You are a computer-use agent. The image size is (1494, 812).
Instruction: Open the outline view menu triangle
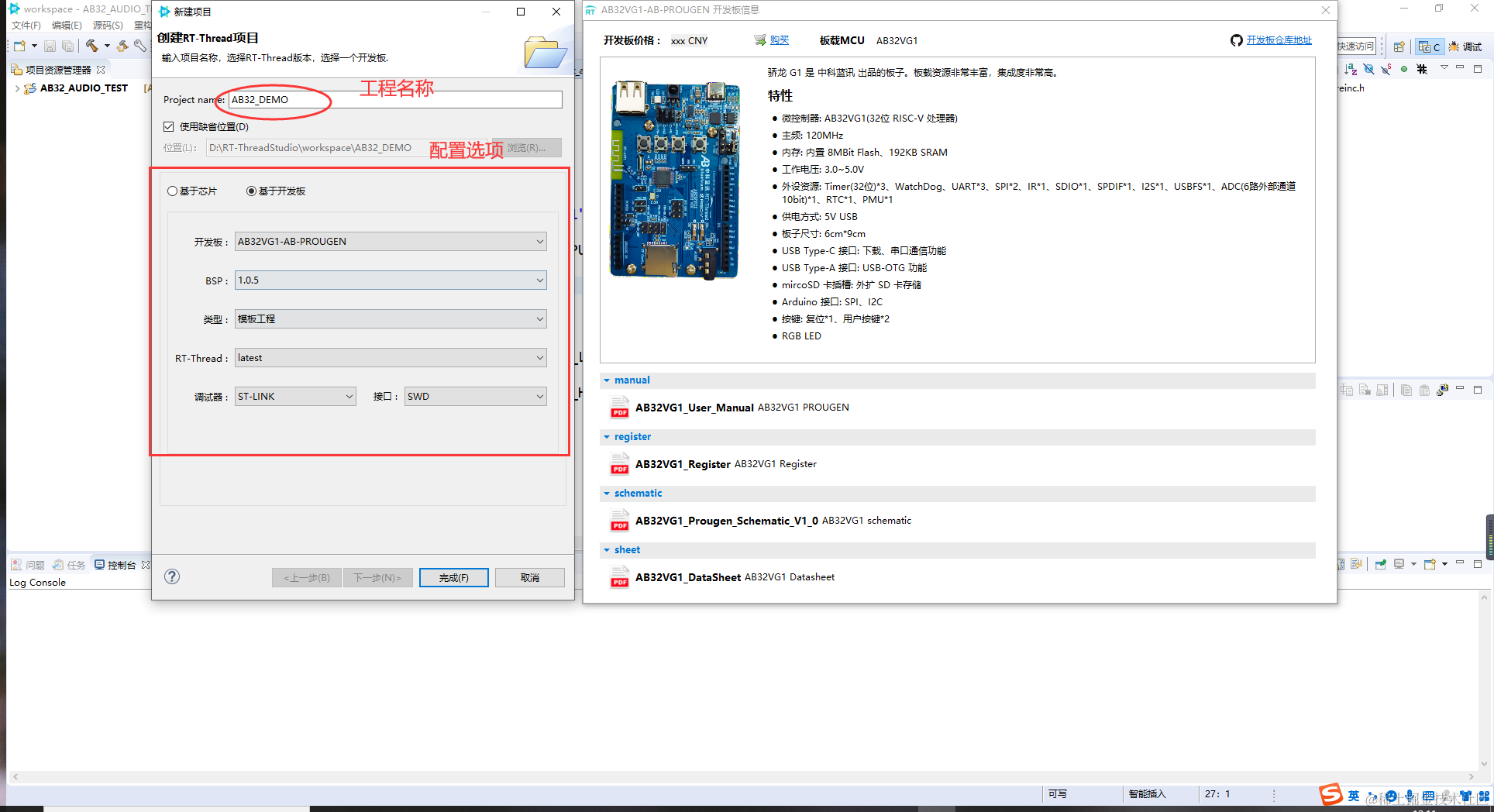[x=1444, y=68]
